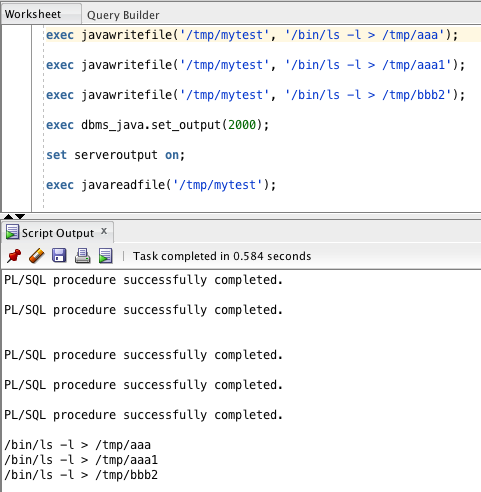Select the Script Output tab
The image size is (481, 492).
click(x=58, y=233)
